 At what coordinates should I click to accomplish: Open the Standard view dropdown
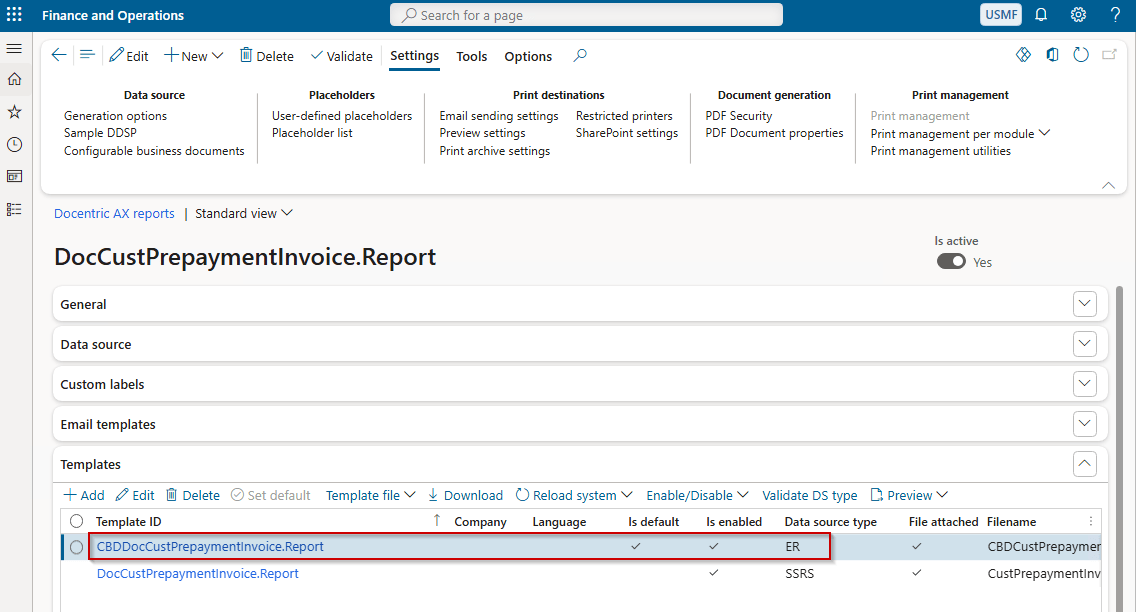tap(243, 214)
